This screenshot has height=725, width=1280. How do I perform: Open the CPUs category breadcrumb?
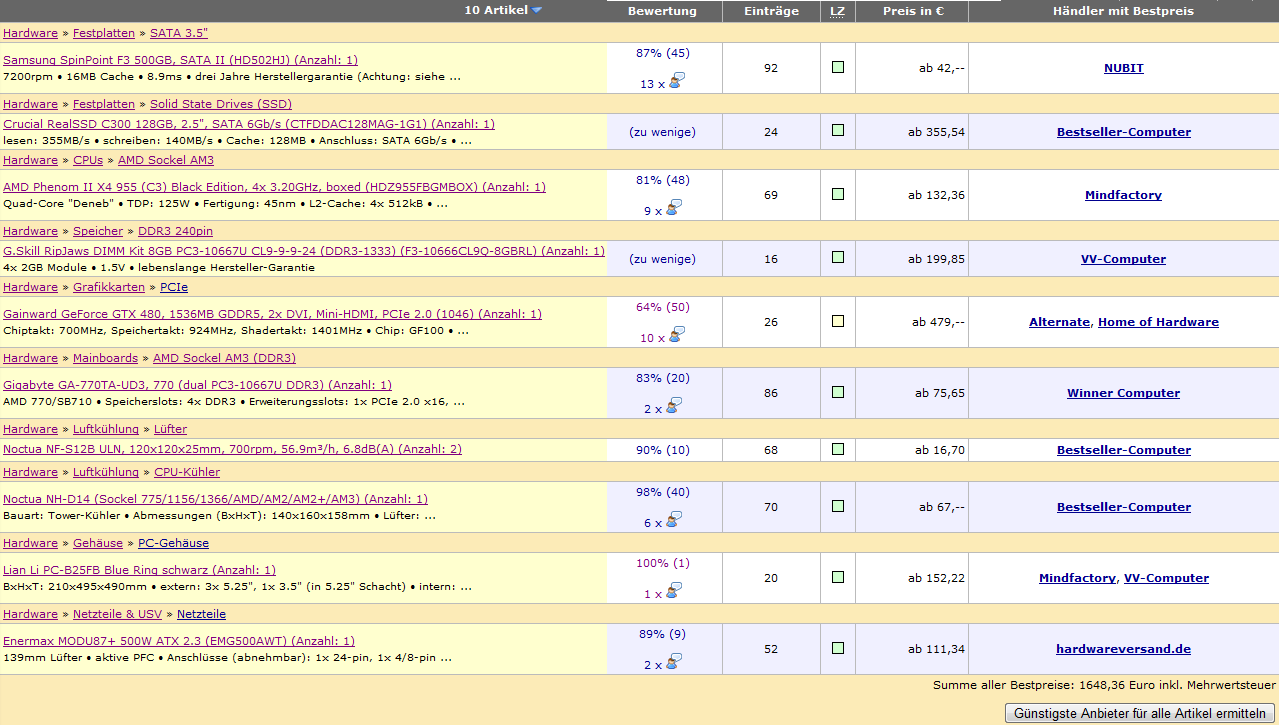(x=88, y=160)
